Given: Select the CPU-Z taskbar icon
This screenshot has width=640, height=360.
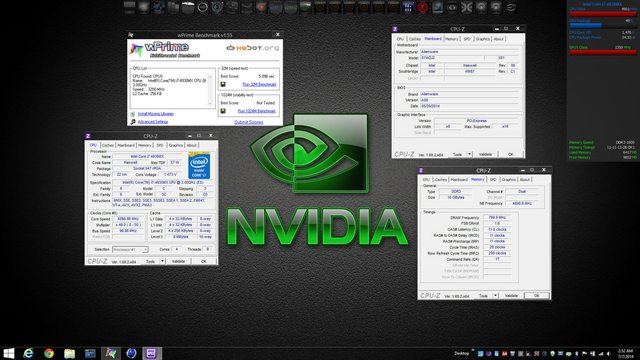Looking at the screenshot, I should 152,353.
